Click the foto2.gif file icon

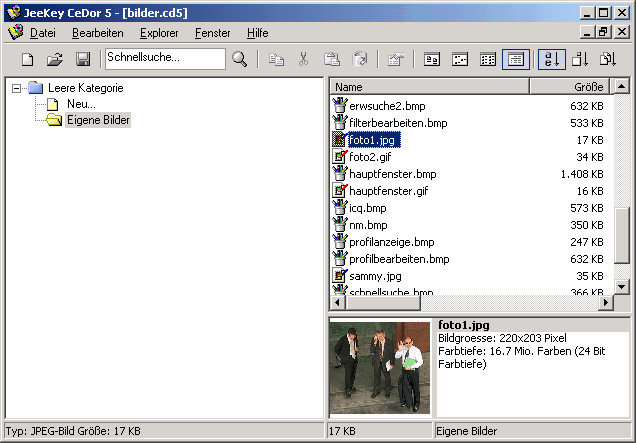point(339,157)
